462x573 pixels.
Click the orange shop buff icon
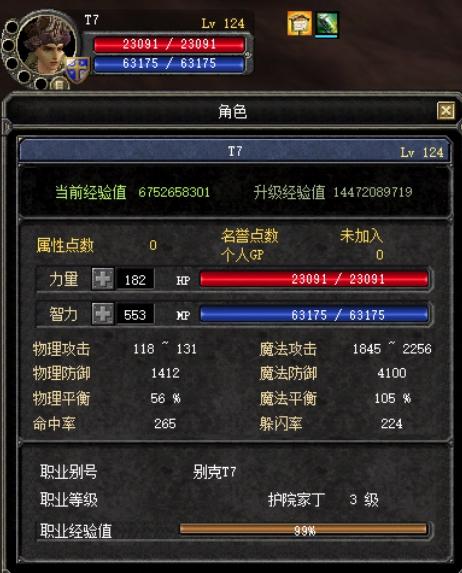pos(299,24)
